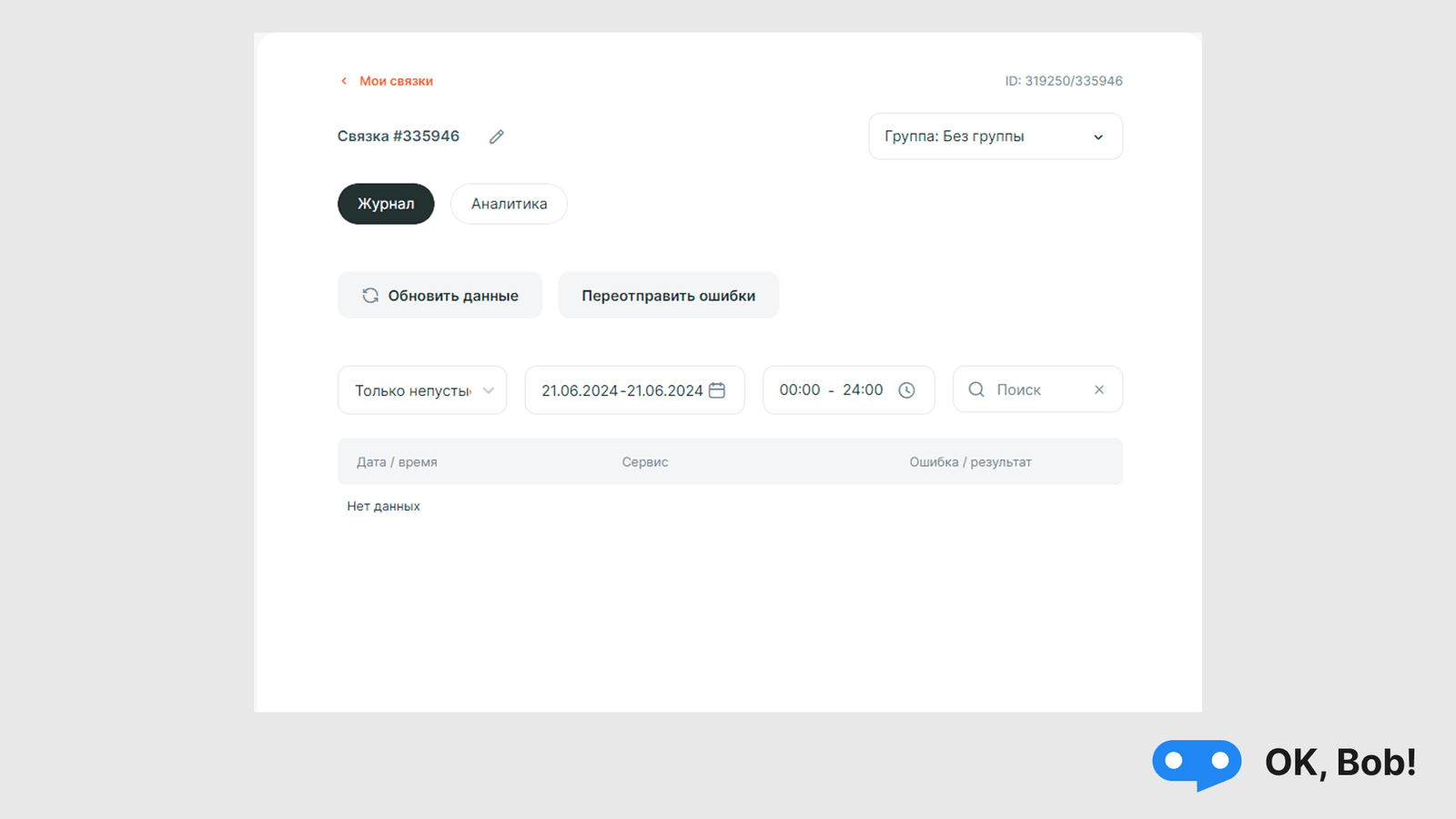Click the refresh arrows icon on Обновить данные
The image size is (1456, 819).
pos(370,296)
